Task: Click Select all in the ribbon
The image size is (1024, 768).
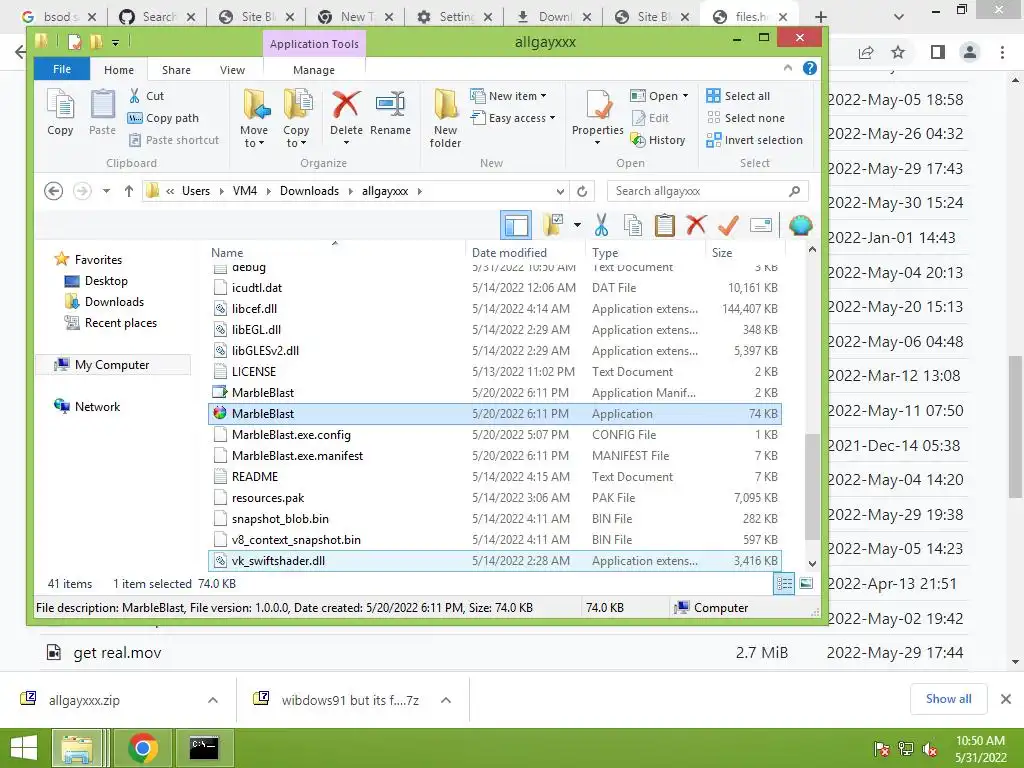Action: point(738,96)
